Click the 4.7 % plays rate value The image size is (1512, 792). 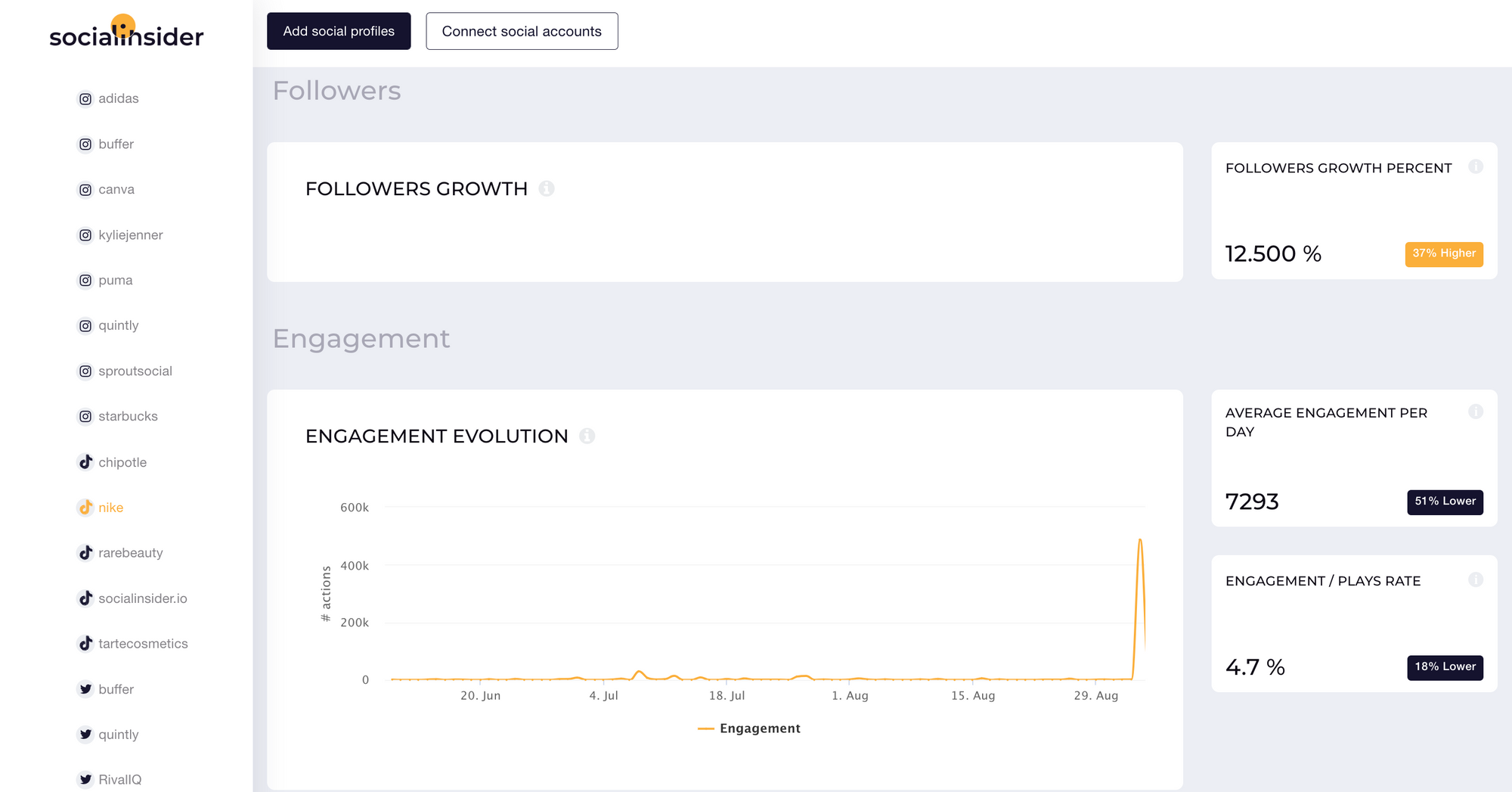pos(1255,667)
